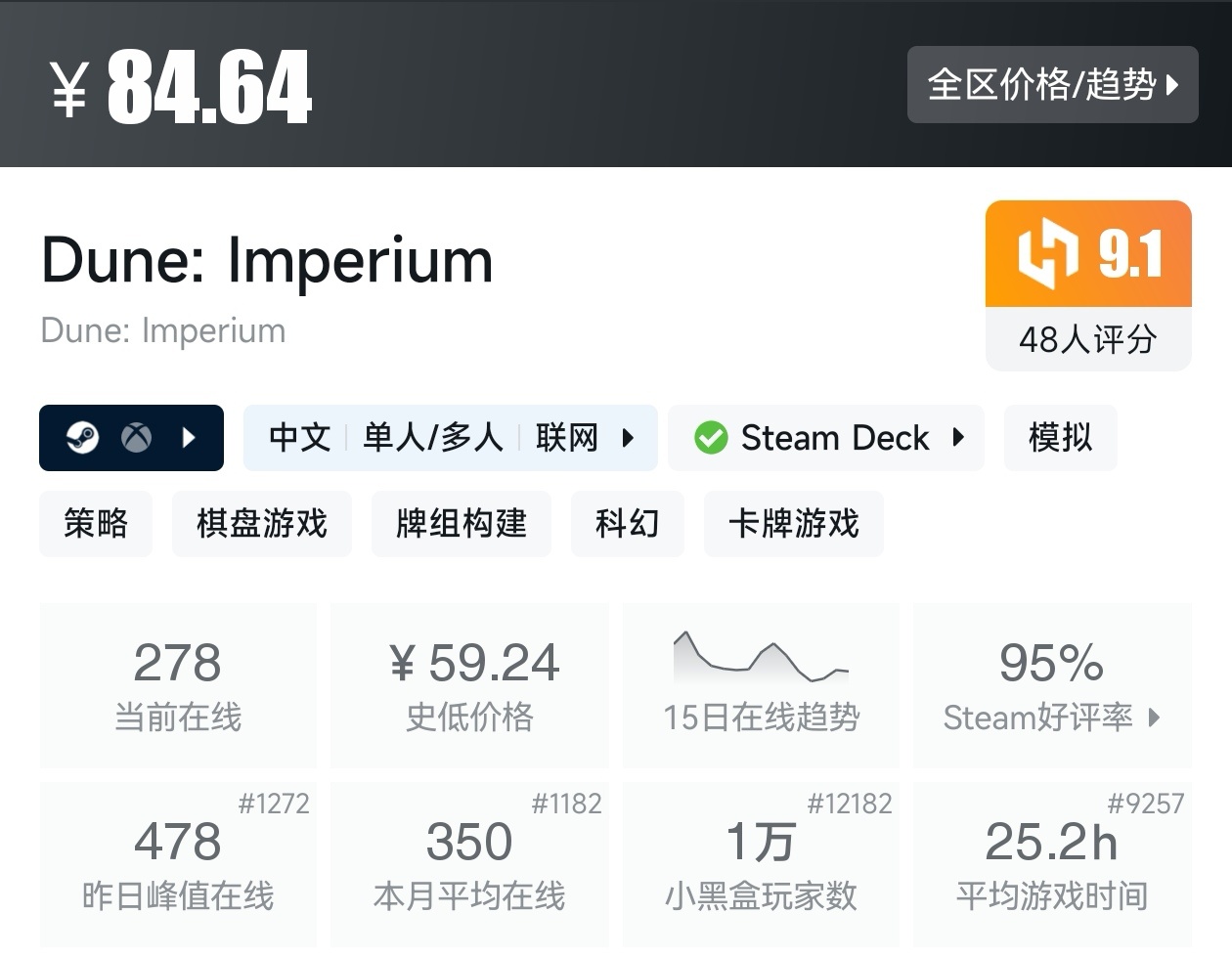
Task: Click the Xiaoheihe logo in score badge
Action: (x=1047, y=255)
